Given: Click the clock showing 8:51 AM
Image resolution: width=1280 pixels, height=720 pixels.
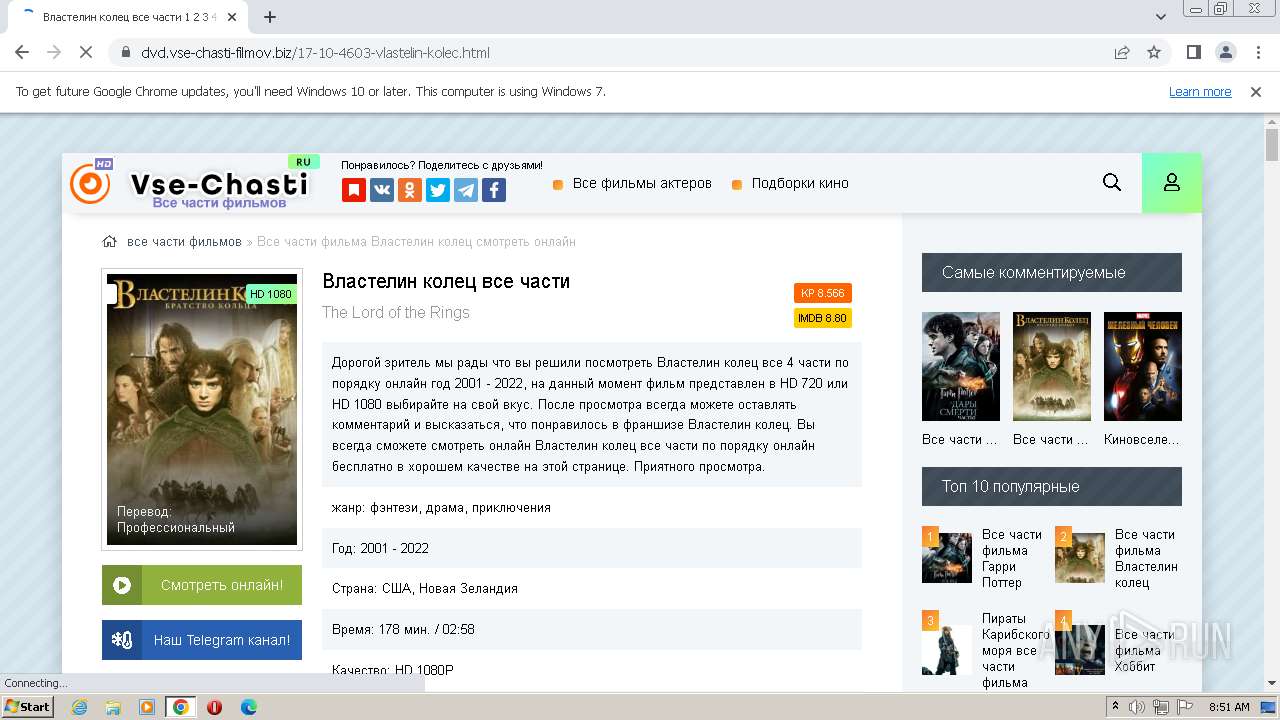Looking at the screenshot, I should click(1229, 707).
